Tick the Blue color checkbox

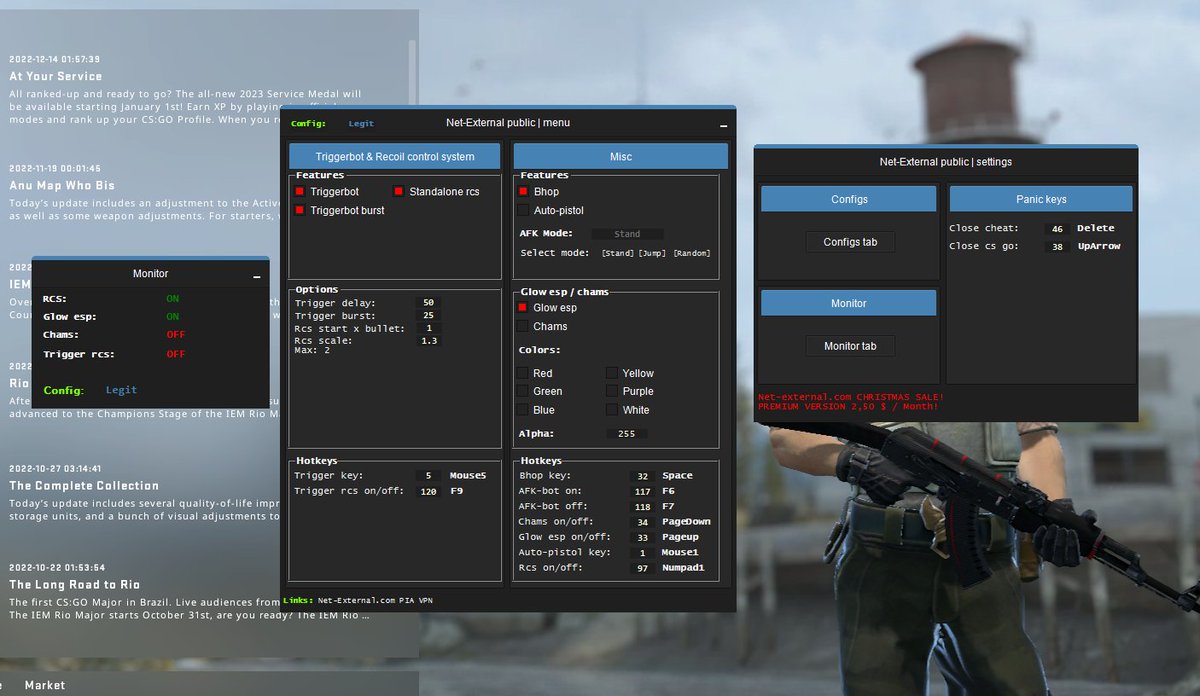click(523, 410)
